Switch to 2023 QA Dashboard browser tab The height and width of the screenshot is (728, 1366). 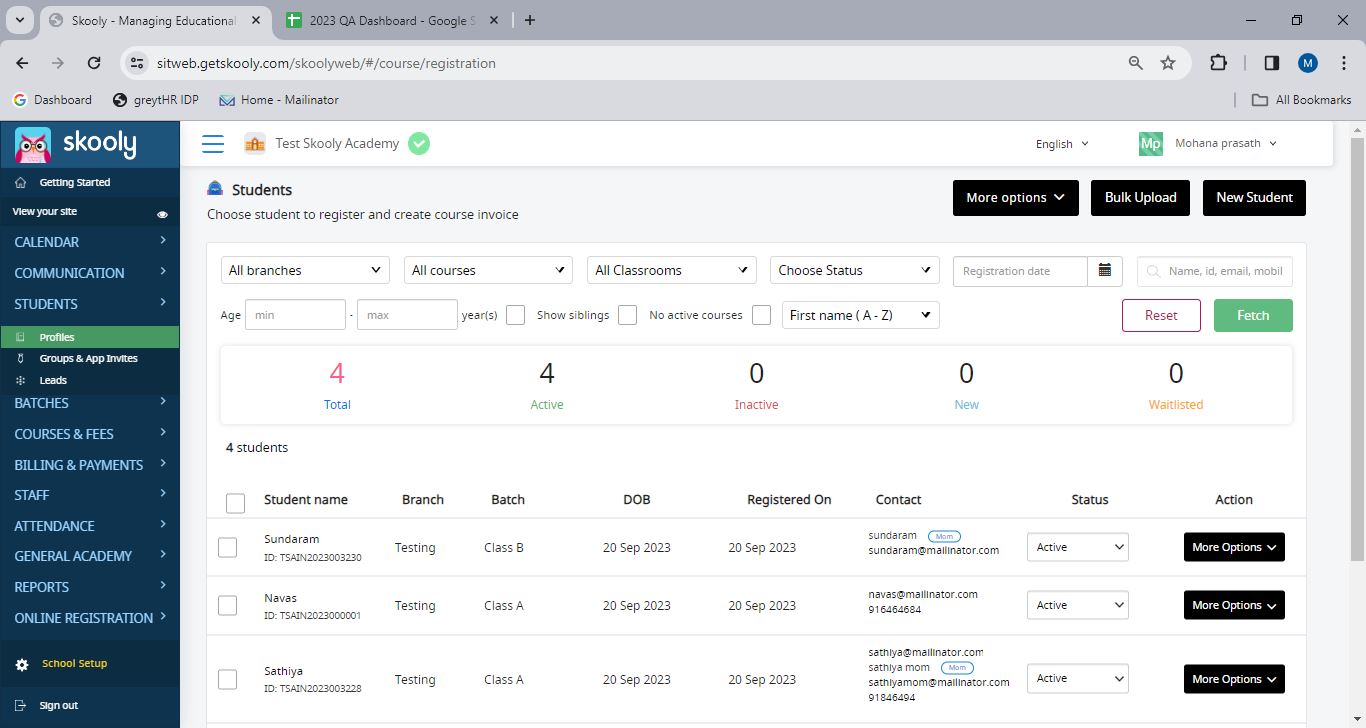(x=390, y=20)
